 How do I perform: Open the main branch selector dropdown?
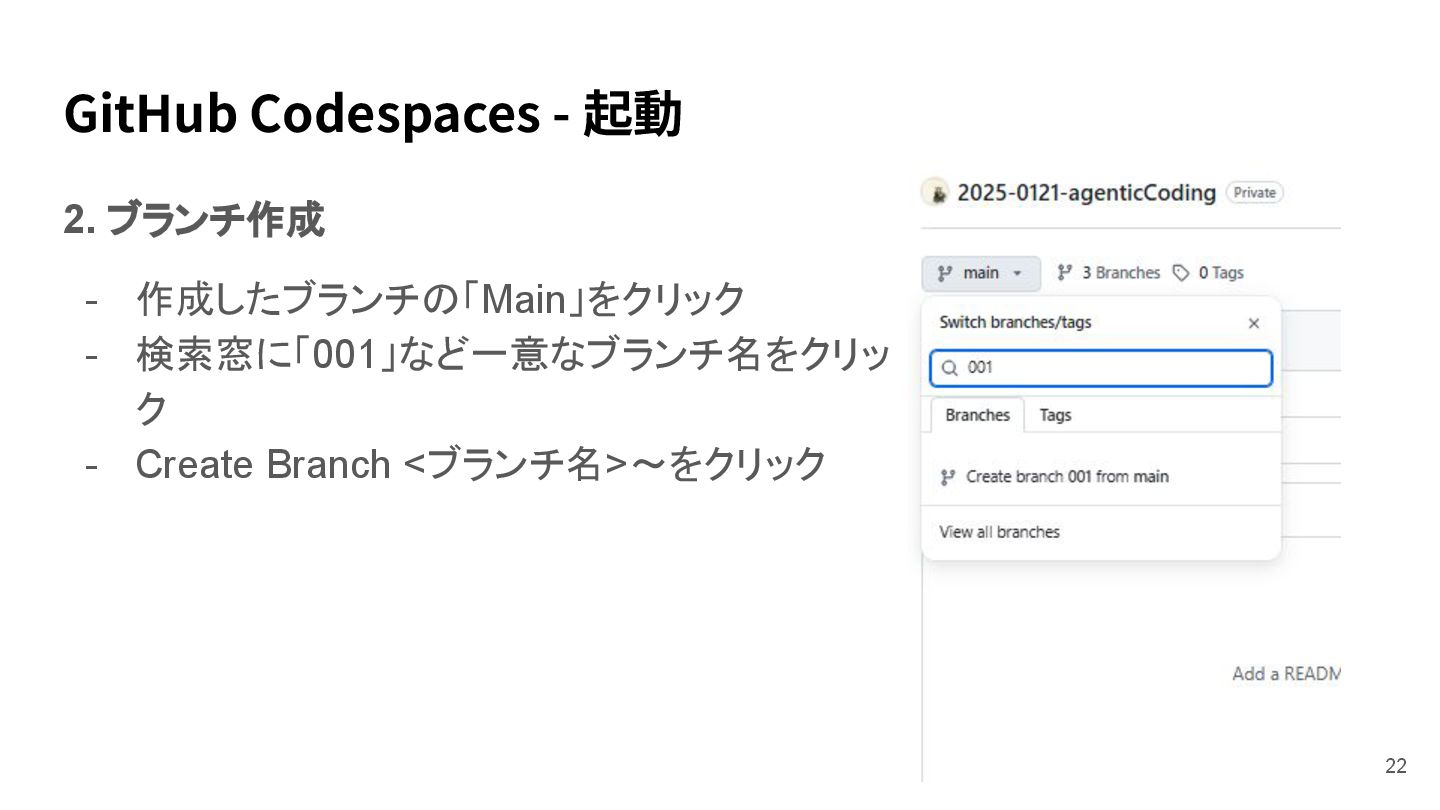coord(980,273)
